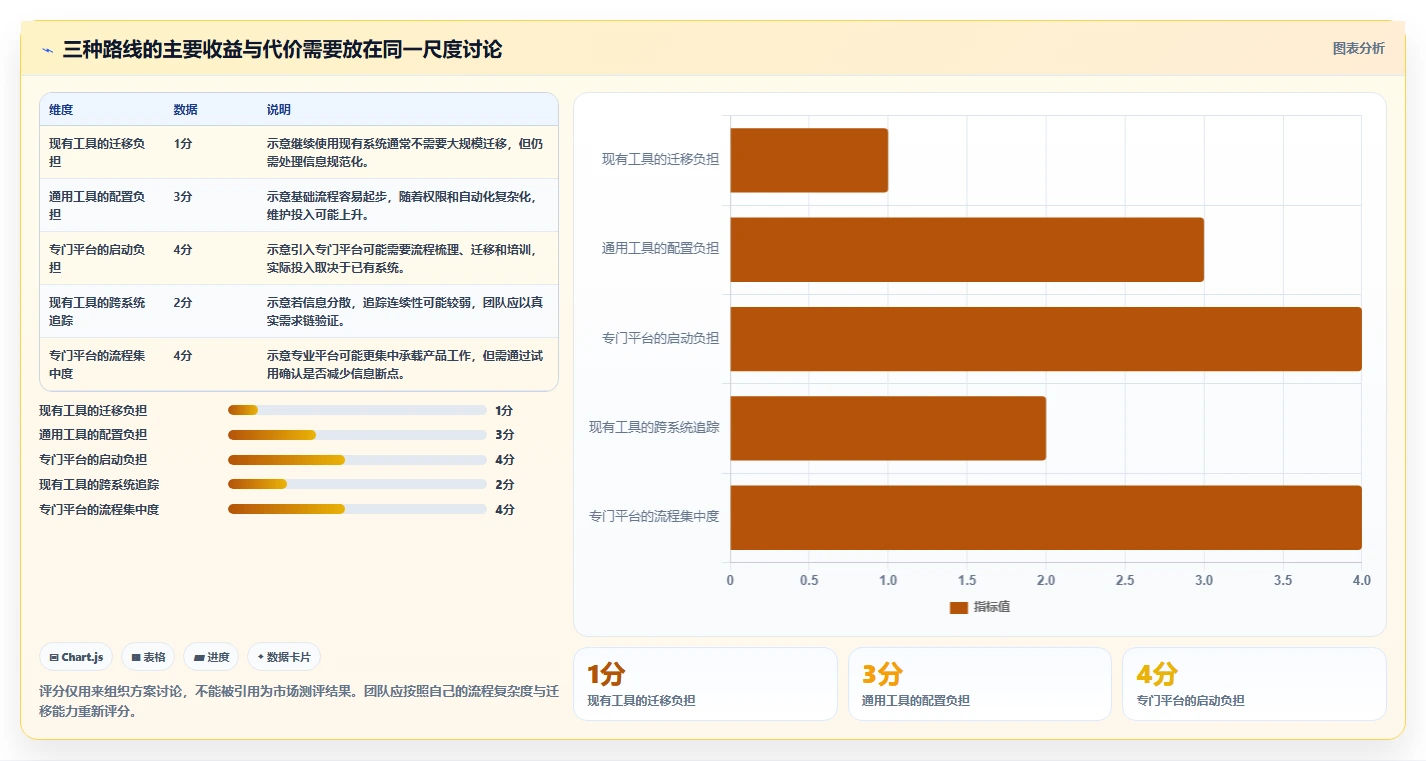This screenshot has height=761, width=1426.
Task: Click the 专门平台的流程集中度 progress bar
Action: [x=357, y=510]
